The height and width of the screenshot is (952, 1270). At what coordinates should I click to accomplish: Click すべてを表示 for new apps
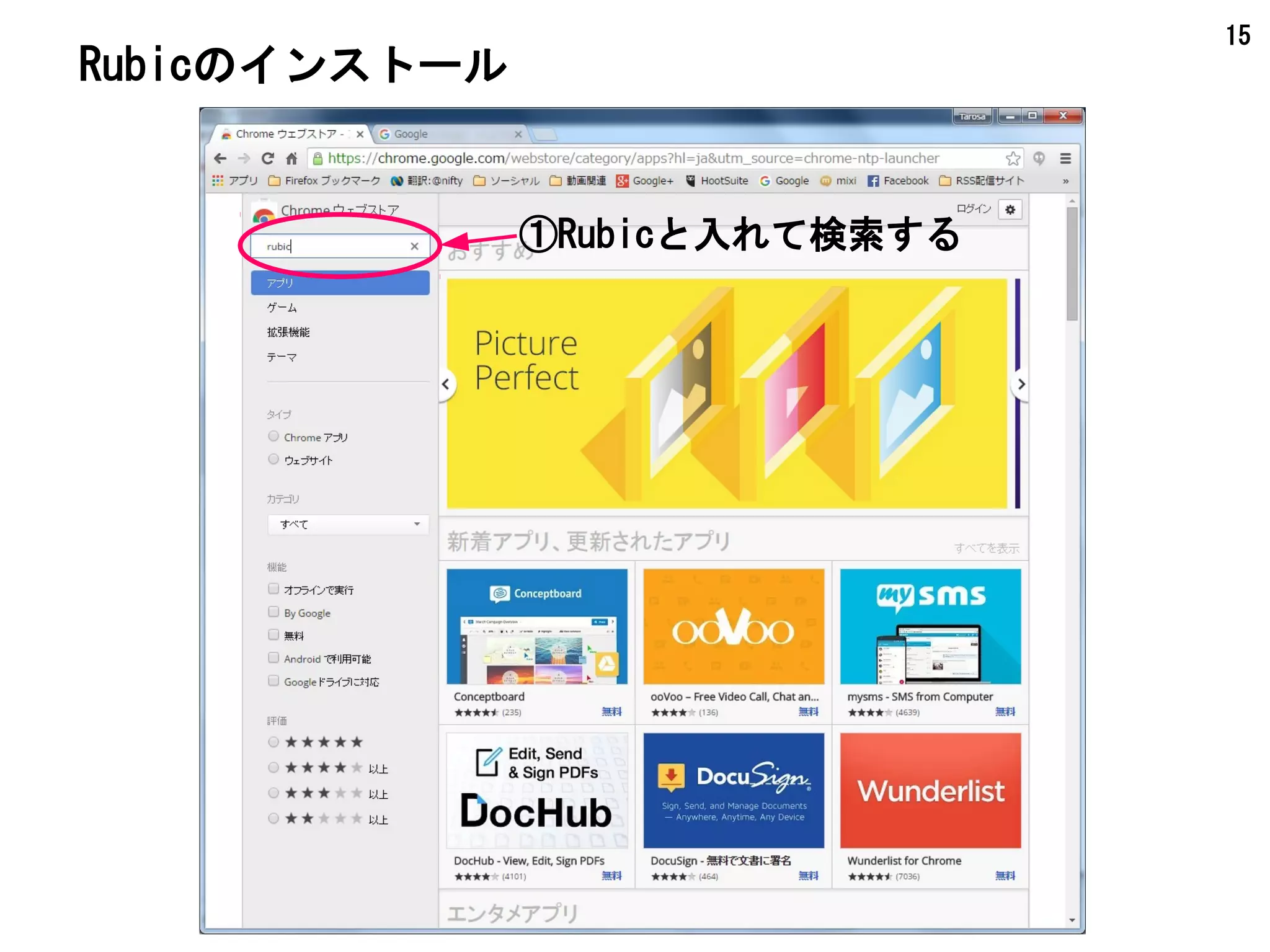[987, 548]
